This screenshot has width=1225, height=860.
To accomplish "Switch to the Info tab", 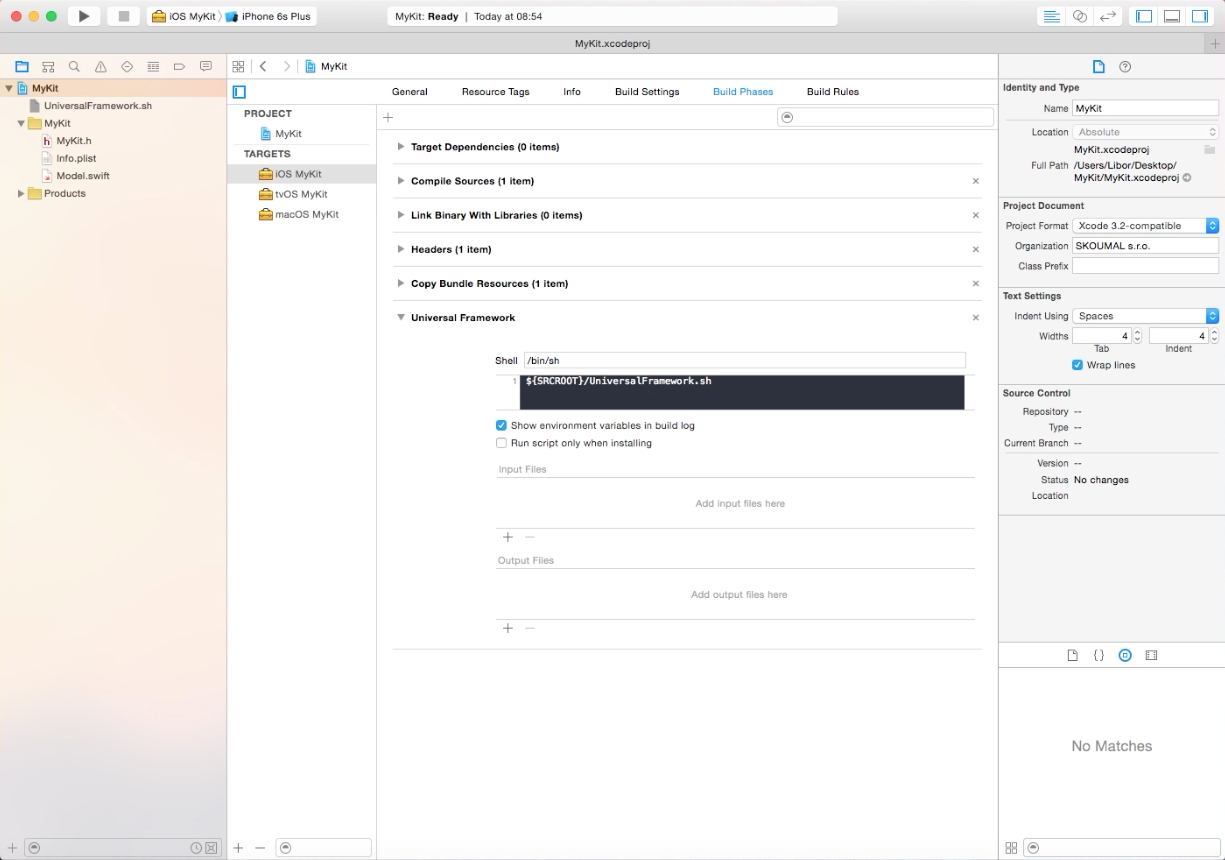I will 572,92.
